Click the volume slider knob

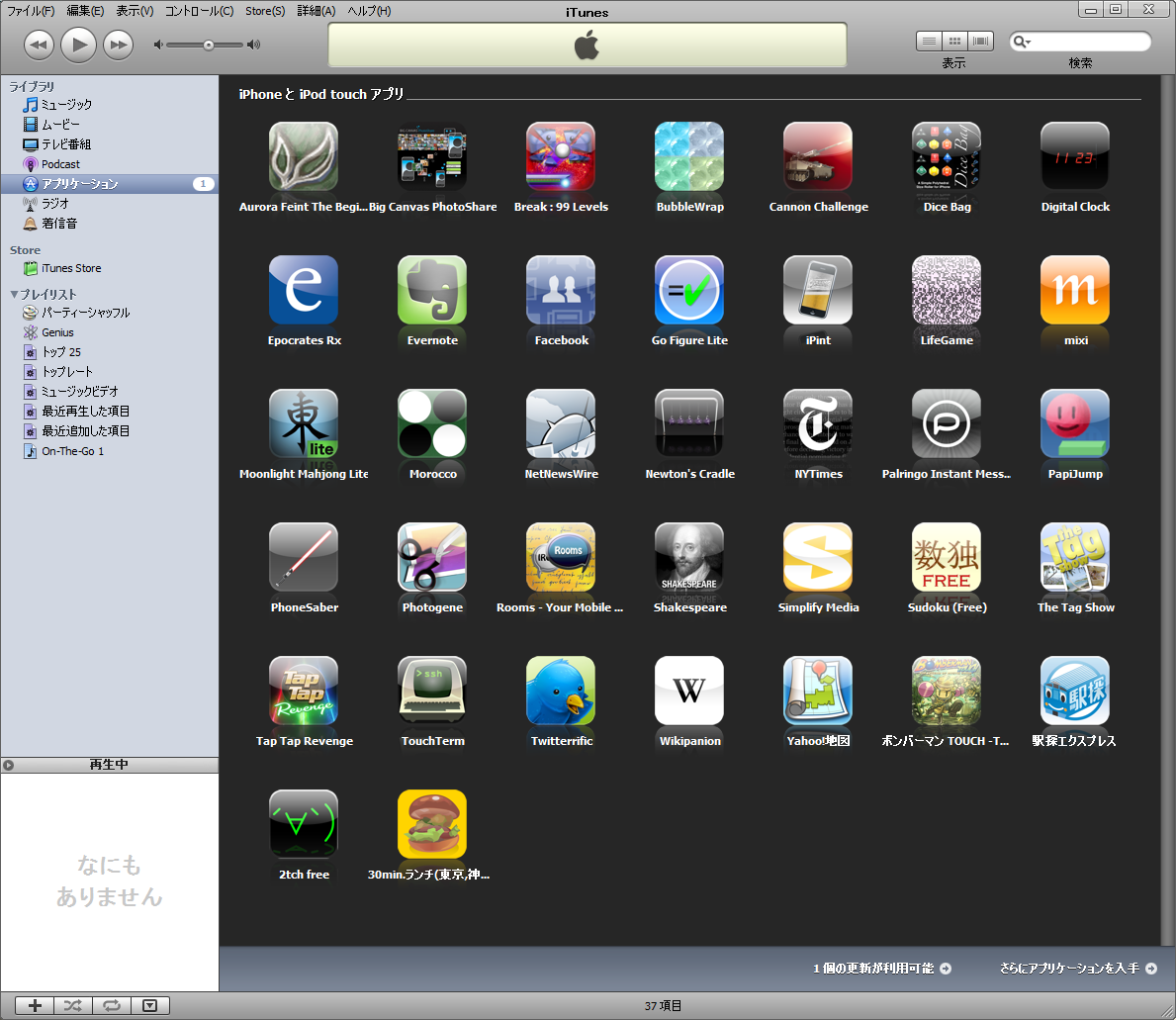[x=209, y=45]
